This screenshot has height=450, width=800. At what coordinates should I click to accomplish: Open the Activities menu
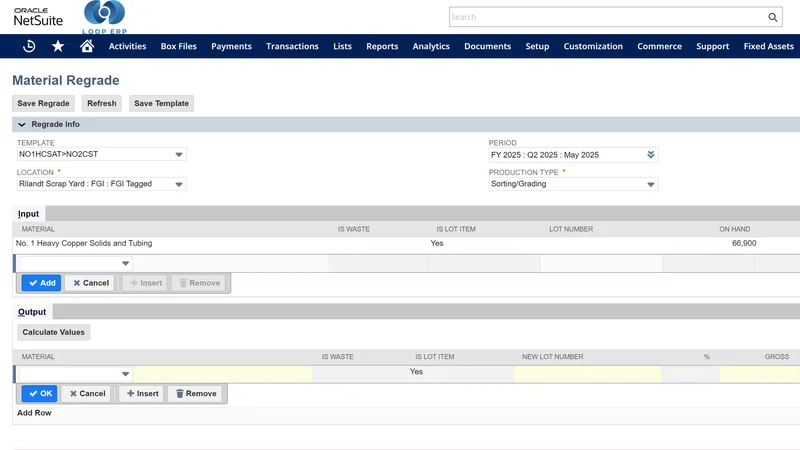coord(128,46)
